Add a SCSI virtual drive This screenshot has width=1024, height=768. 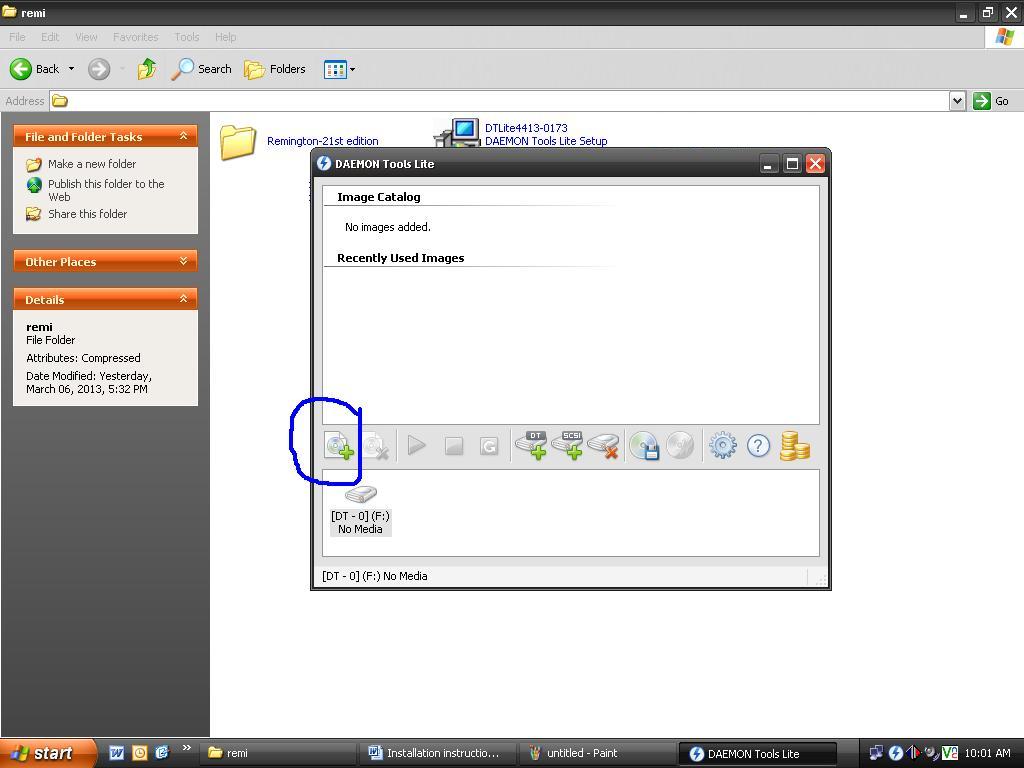click(x=568, y=445)
